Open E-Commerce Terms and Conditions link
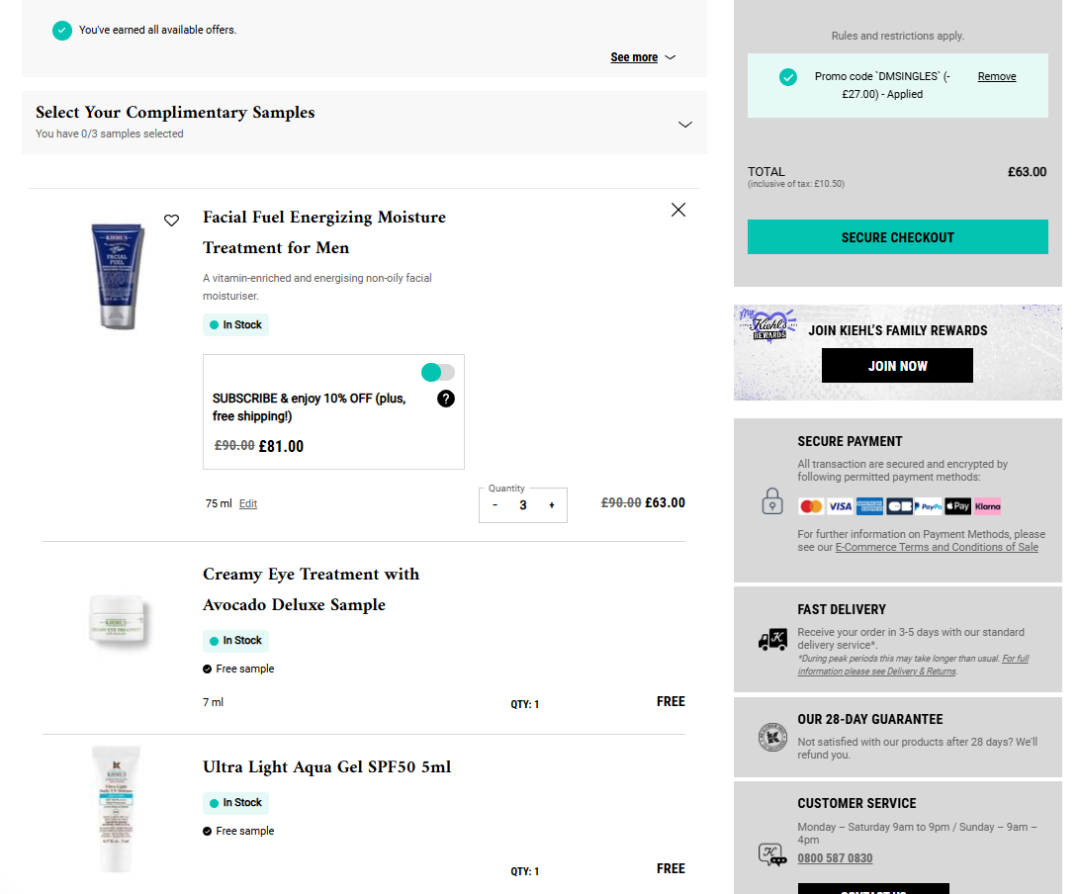Viewport: 1080px width, 894px height. 936,547
